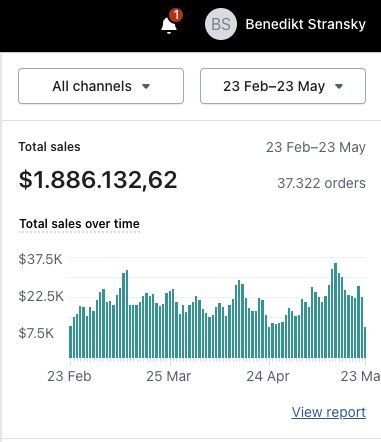This screenshot has height=442, width=381.
Task: Click the $37.5K y-axis label
Action: click(41, 259)
